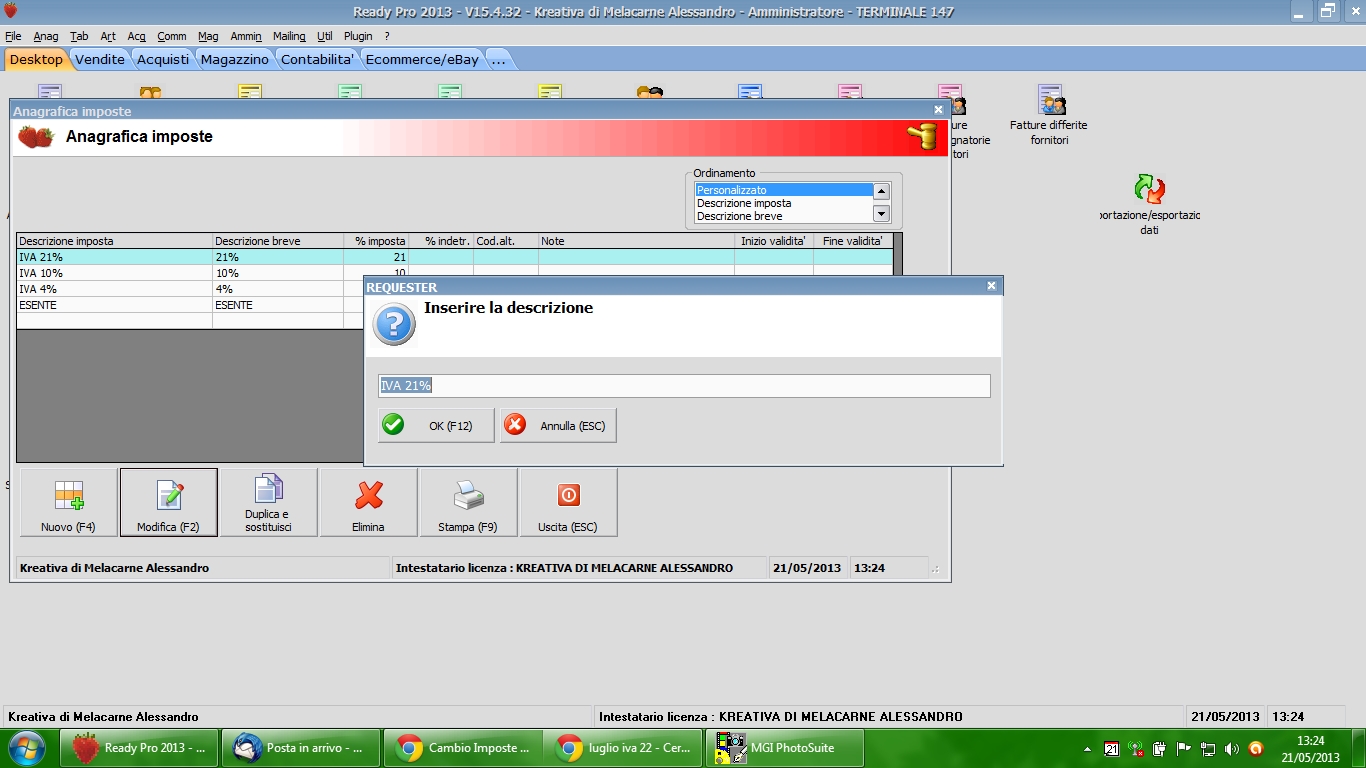Click the Ordinamento list scroll up arrow

[x=881, y=191]
